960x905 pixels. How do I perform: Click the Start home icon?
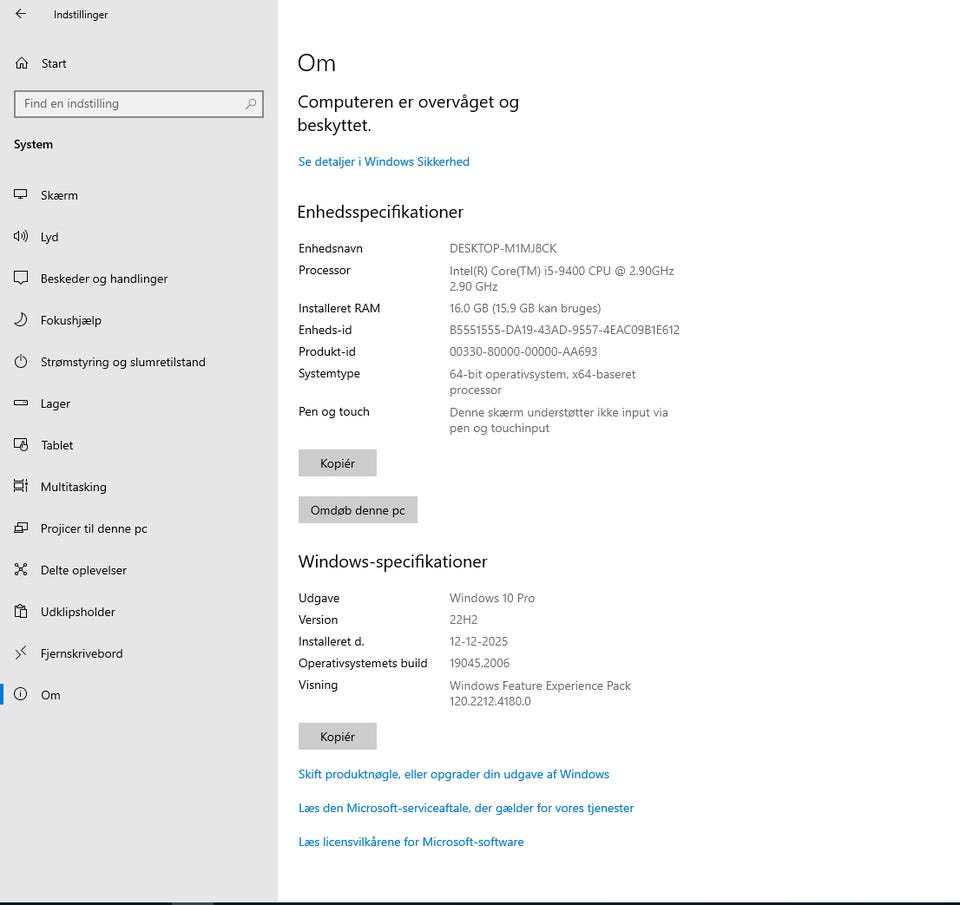[21, 63]
